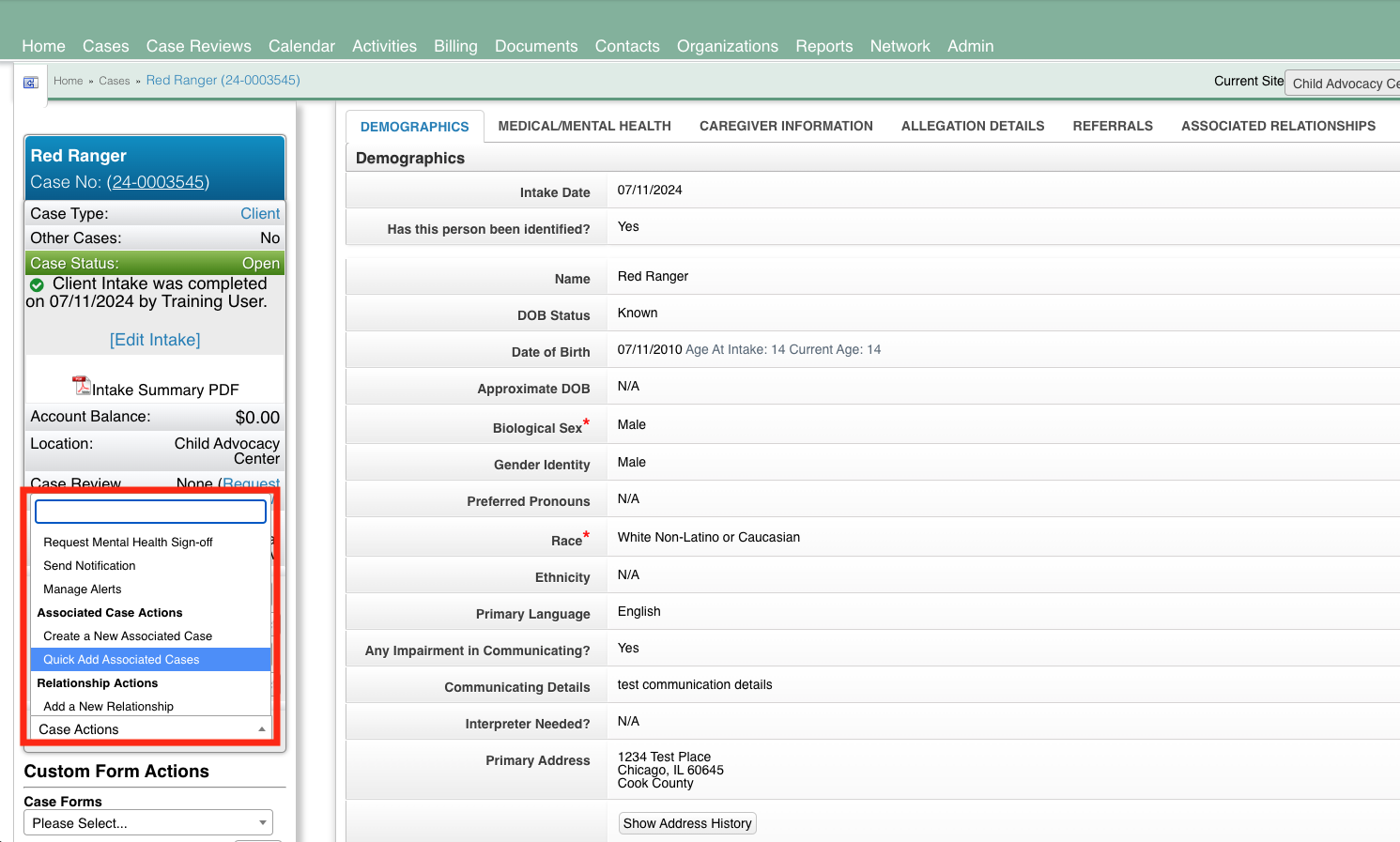This screenshot has height=842, width=1400.
Task: Open the Caregiver Information tab
Action: 786,126
